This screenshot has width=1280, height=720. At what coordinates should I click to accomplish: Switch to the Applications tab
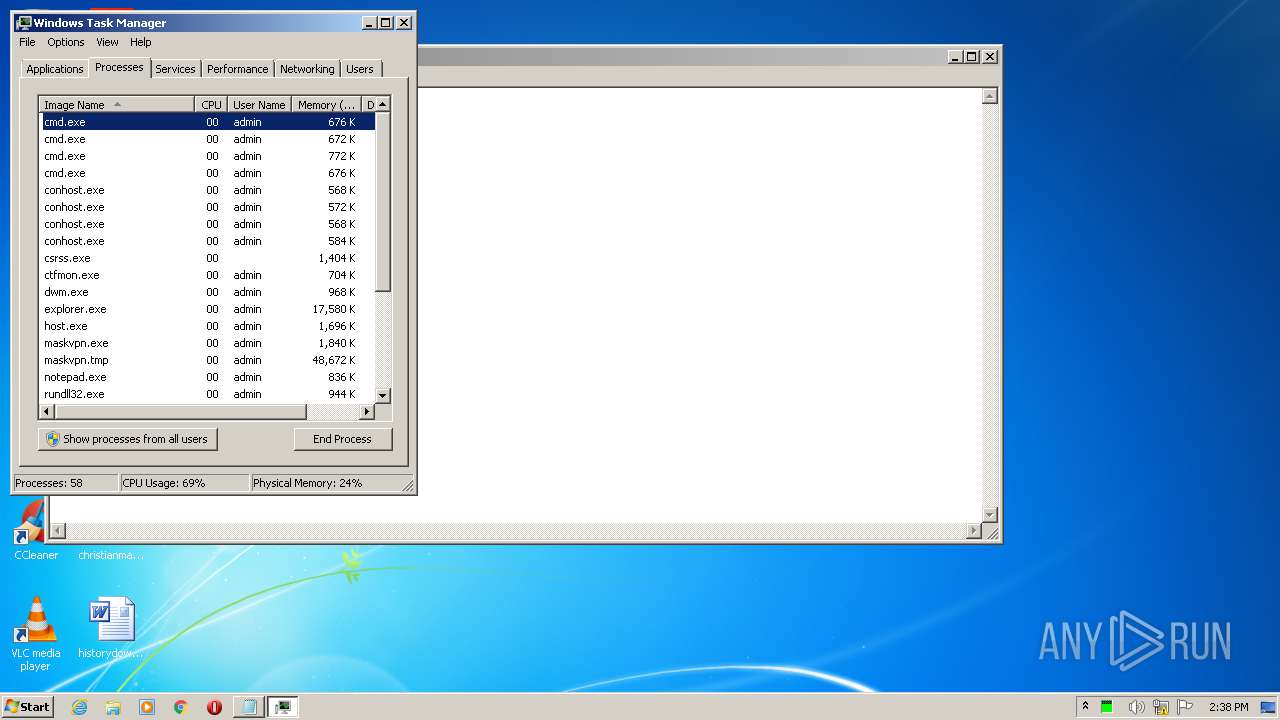[54, 69]
